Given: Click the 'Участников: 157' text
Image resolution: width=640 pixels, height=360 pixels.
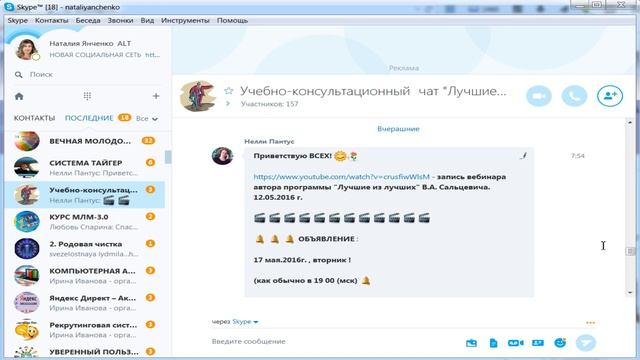Looking at the screenshot, I should 269,104.
